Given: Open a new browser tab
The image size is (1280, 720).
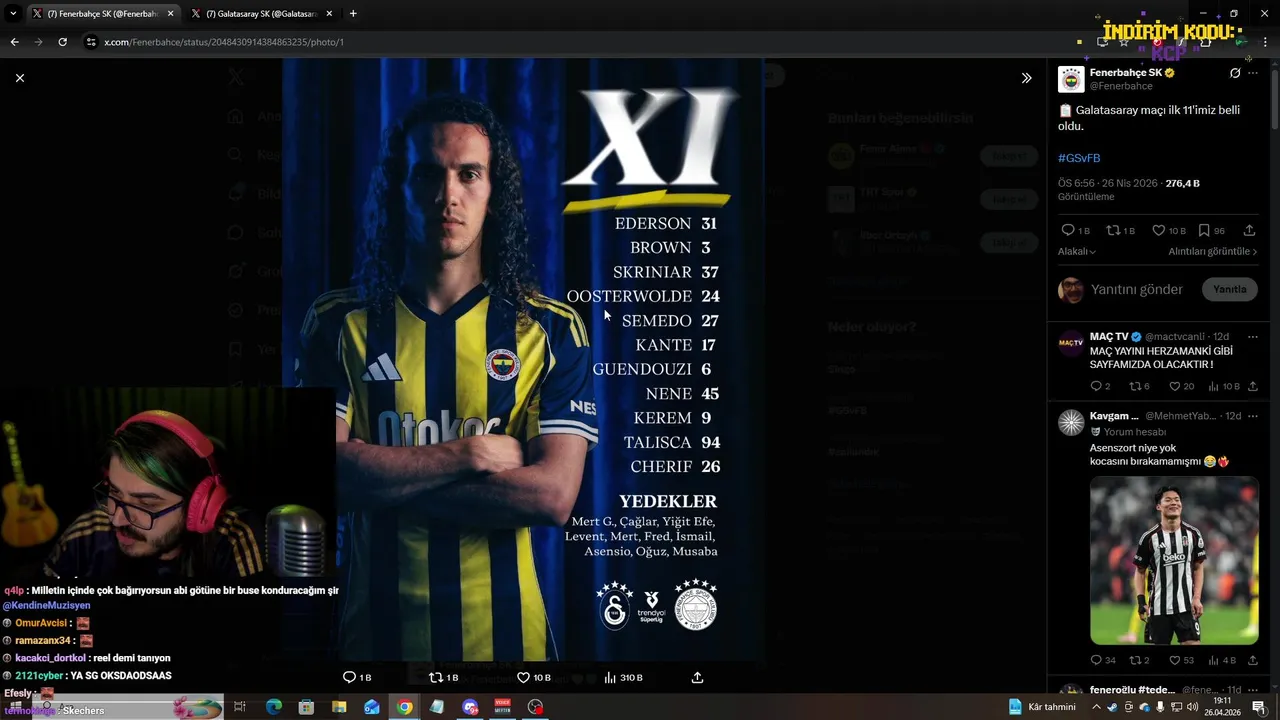Looking at the screenshot, I should [x=353, y=14].
